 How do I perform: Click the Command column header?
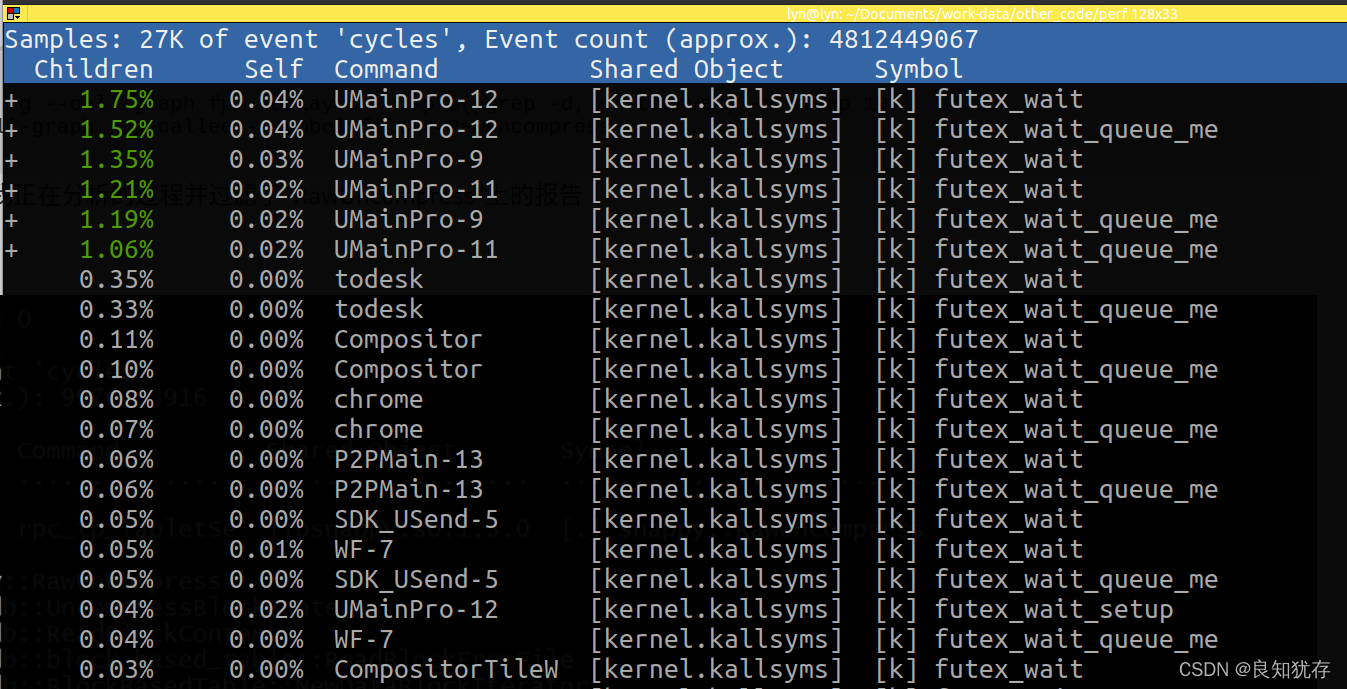point(386,69)
